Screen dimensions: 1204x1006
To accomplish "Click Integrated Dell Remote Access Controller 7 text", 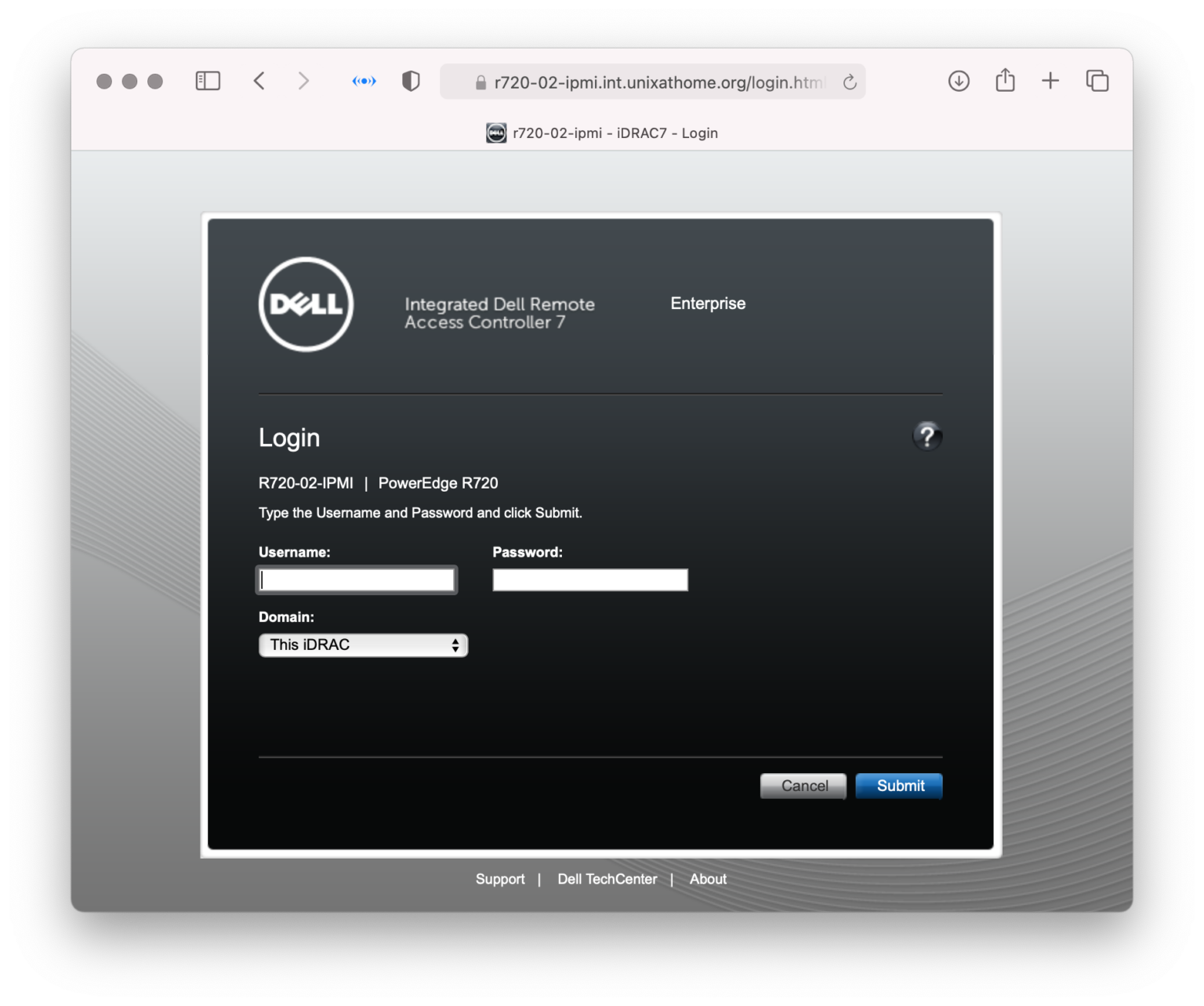I will click(x=499, y=313).
